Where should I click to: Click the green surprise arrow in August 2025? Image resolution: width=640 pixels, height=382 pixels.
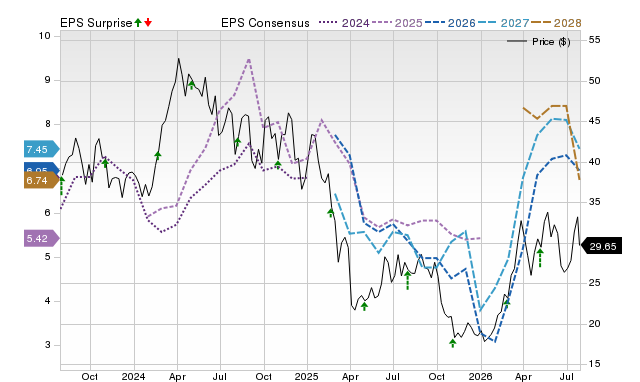[407, 280]
